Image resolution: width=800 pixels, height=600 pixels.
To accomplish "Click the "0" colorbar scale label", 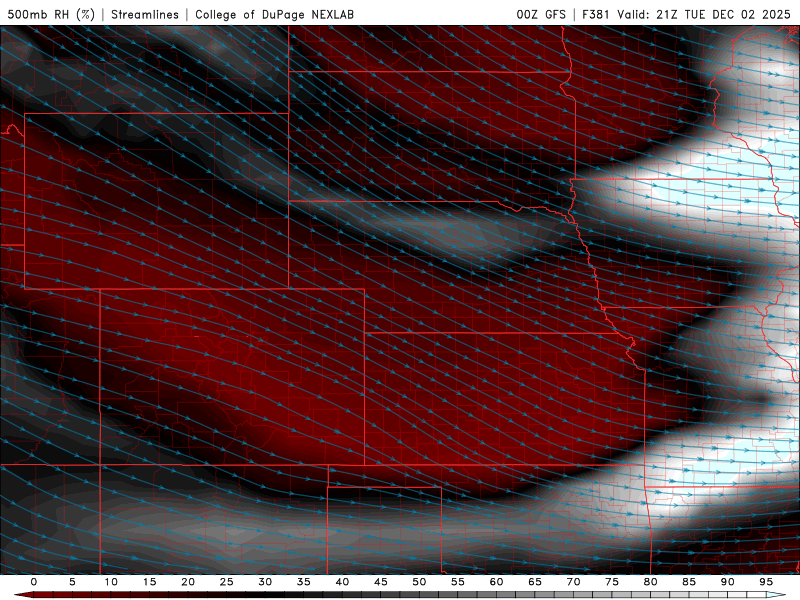I will pos(34,582).
